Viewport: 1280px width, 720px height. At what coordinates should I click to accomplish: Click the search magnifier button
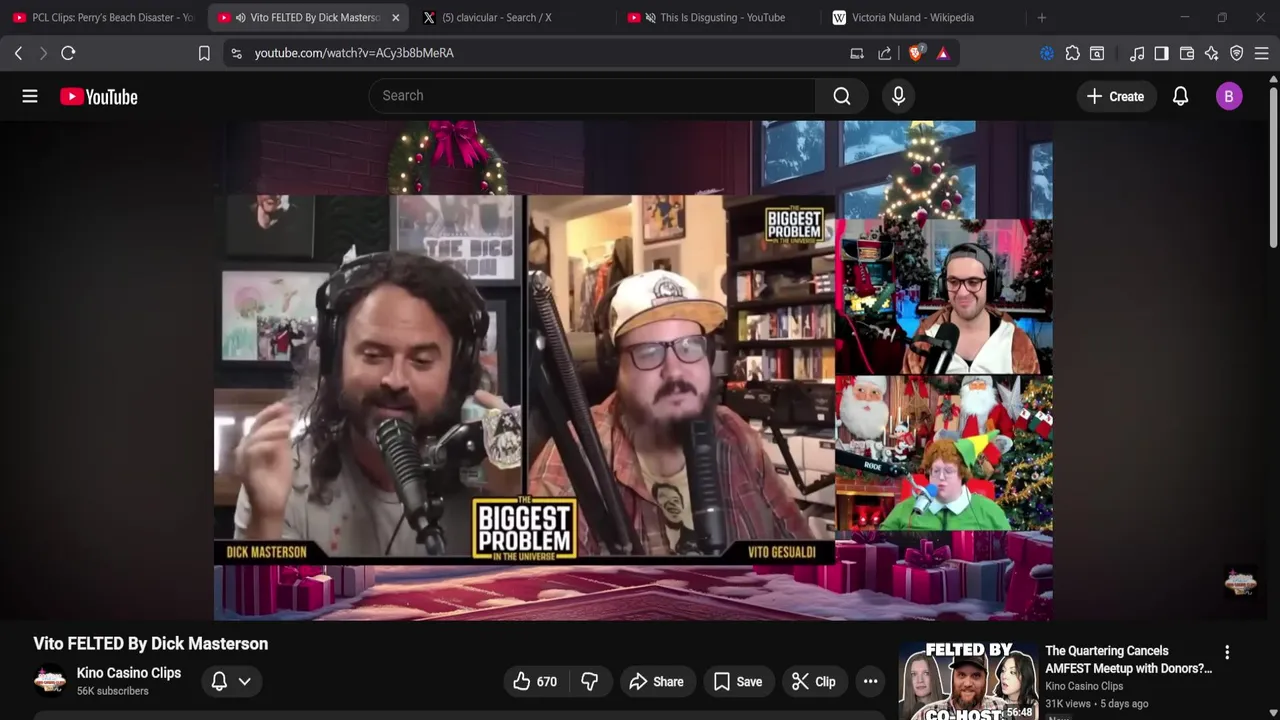pos(842,96)
